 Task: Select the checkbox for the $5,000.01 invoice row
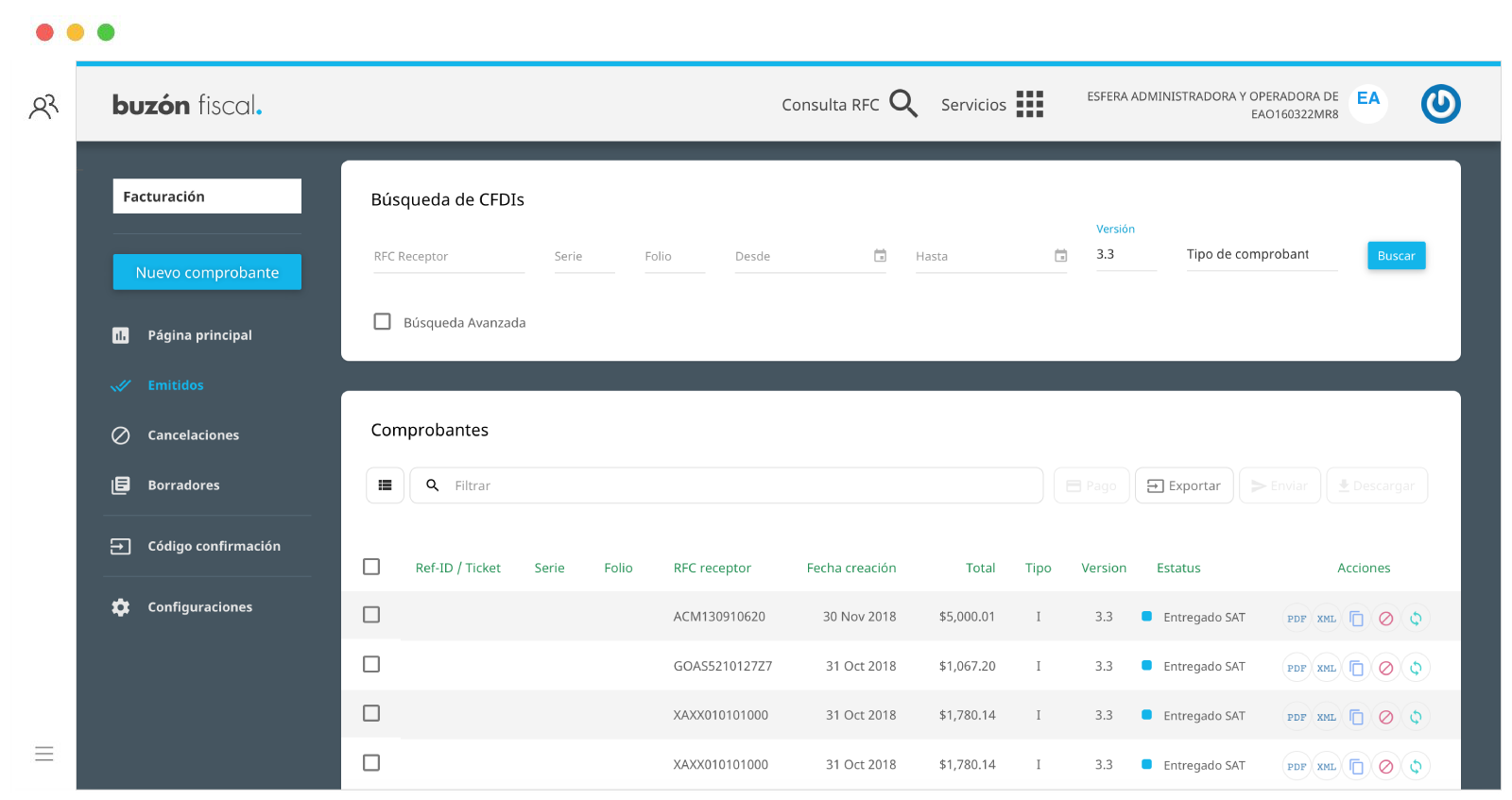[371, 615]
